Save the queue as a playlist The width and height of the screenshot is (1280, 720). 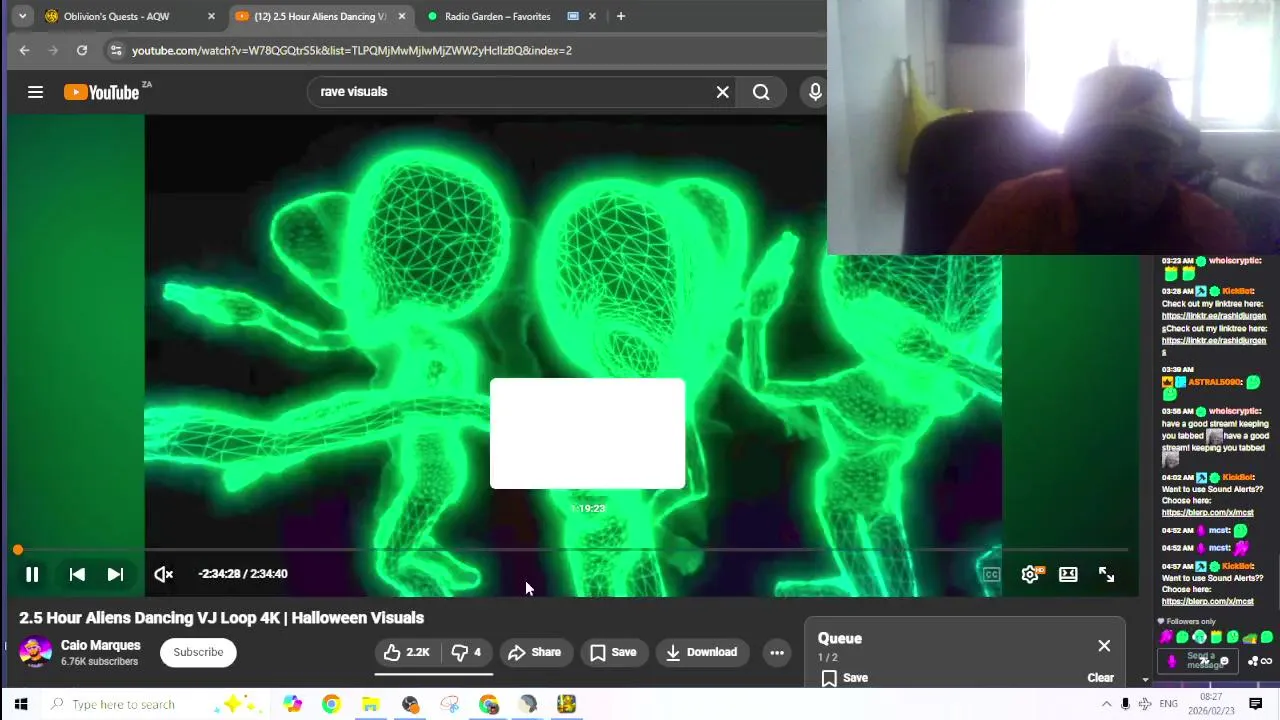click(x=845, y=678)
